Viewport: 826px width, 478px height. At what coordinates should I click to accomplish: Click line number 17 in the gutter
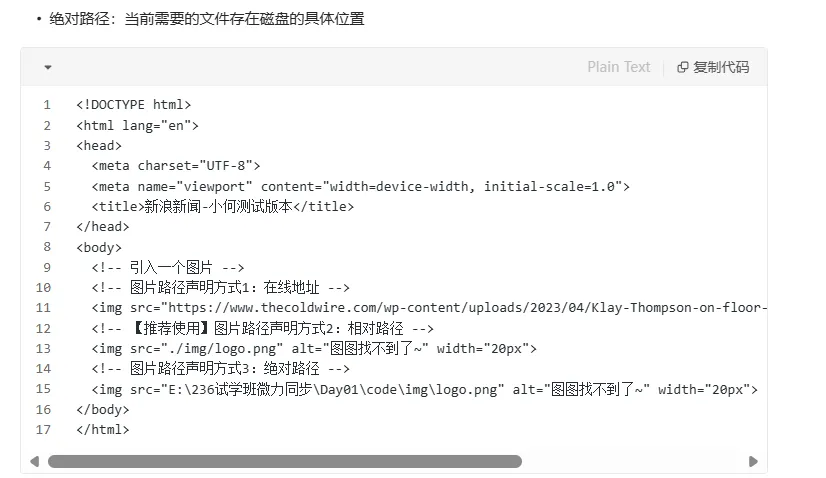[43, 430]
